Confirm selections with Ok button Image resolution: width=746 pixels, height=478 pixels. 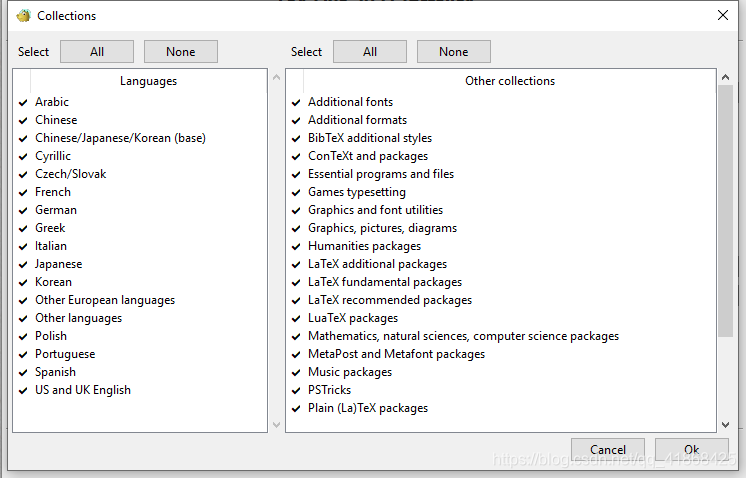691,449
